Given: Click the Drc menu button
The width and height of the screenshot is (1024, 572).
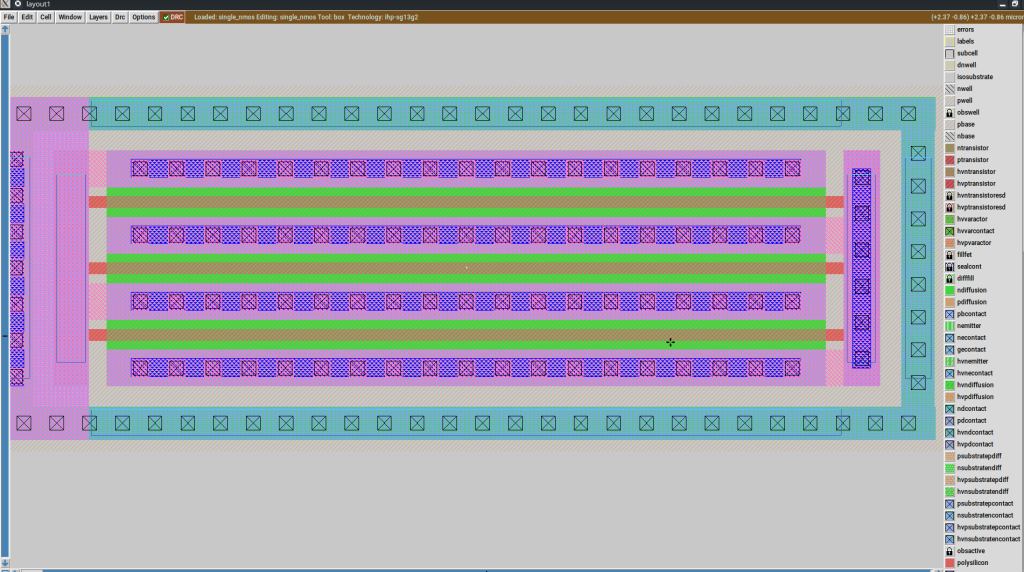Looking at the screenshot, I should [121, 17].
